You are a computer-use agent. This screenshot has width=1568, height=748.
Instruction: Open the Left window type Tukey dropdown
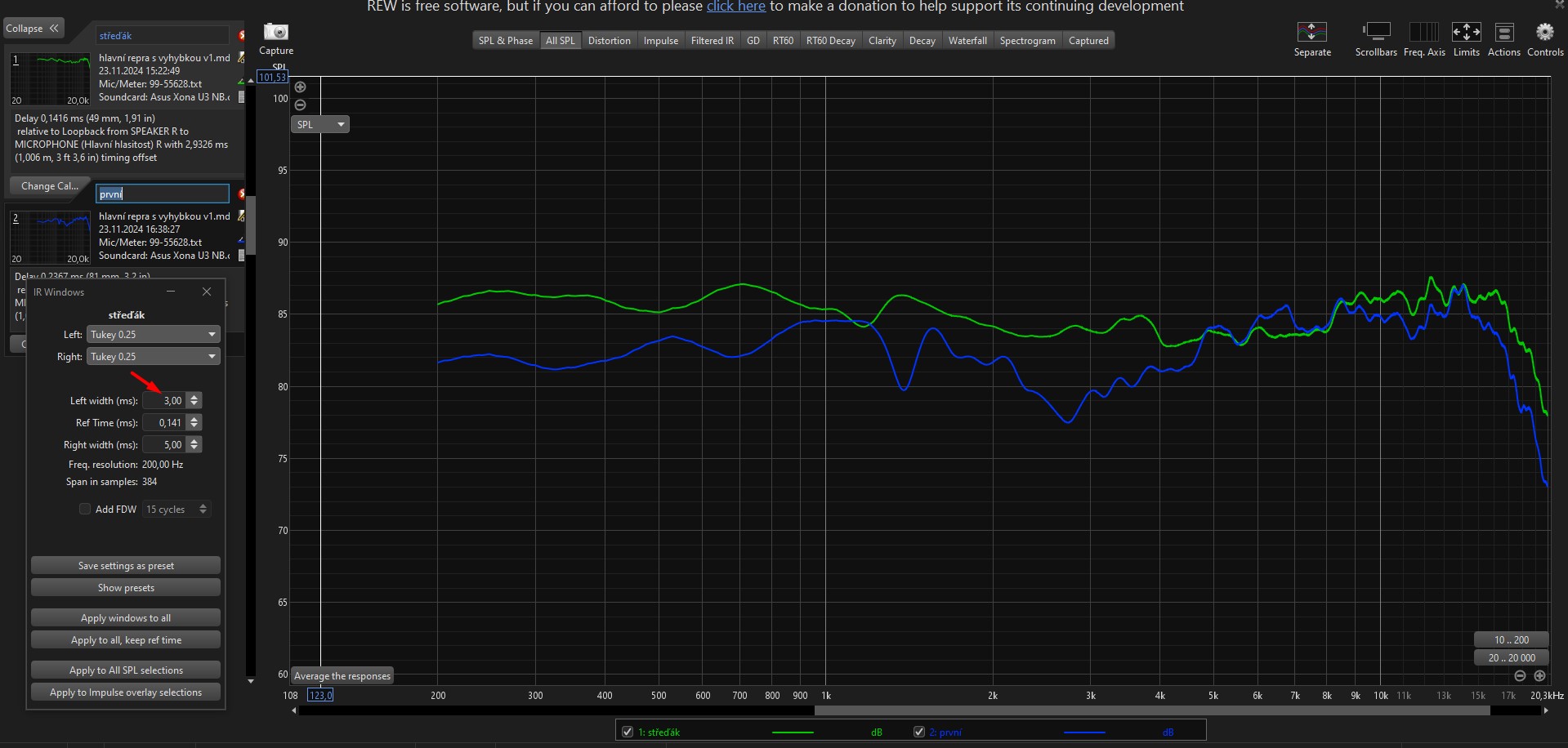click(x=154, y=335)
